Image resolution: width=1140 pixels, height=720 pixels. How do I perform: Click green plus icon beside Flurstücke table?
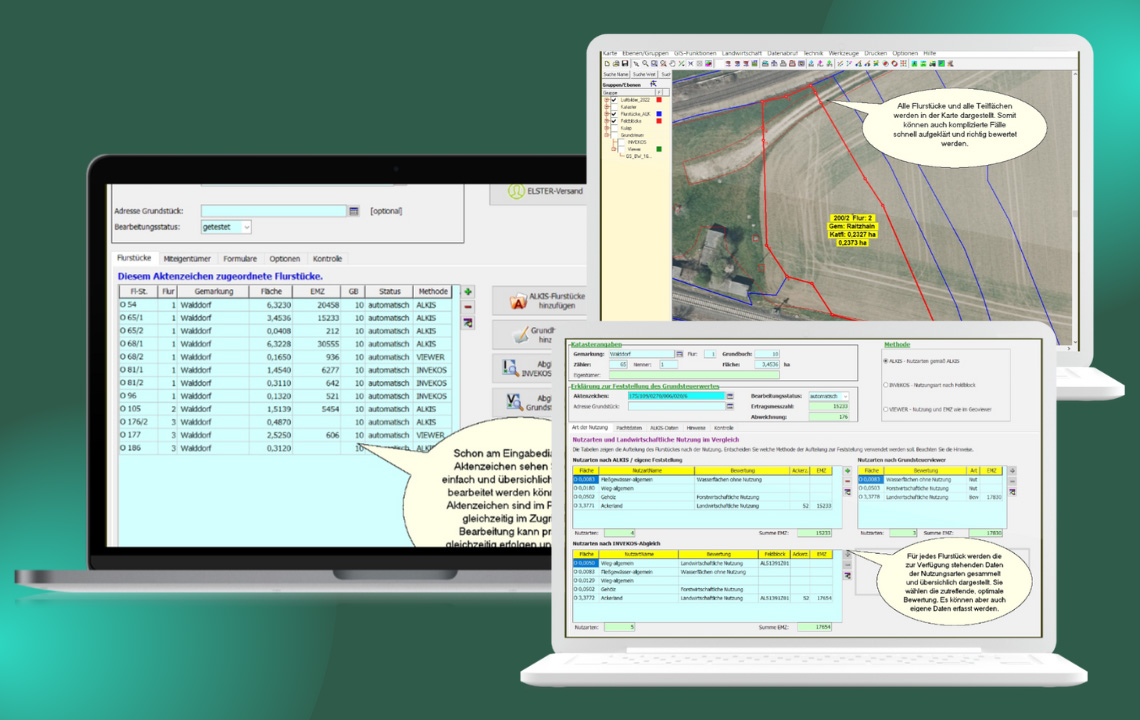467,292
